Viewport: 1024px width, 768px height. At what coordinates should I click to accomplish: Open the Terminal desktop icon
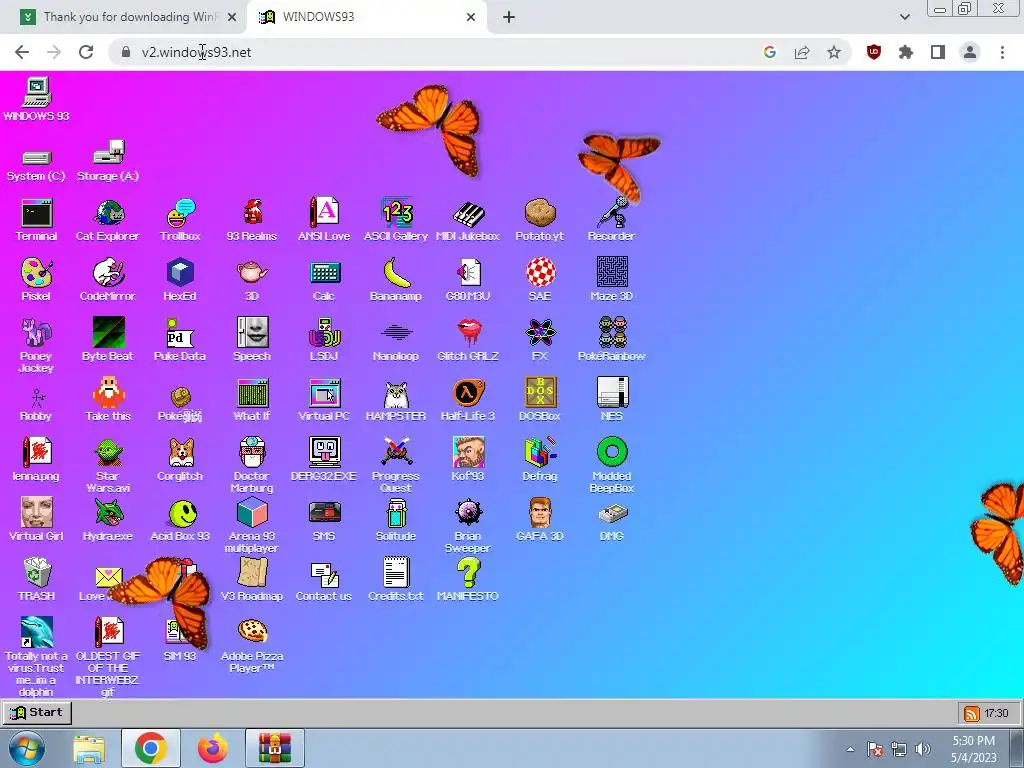(x=37, y=220)
